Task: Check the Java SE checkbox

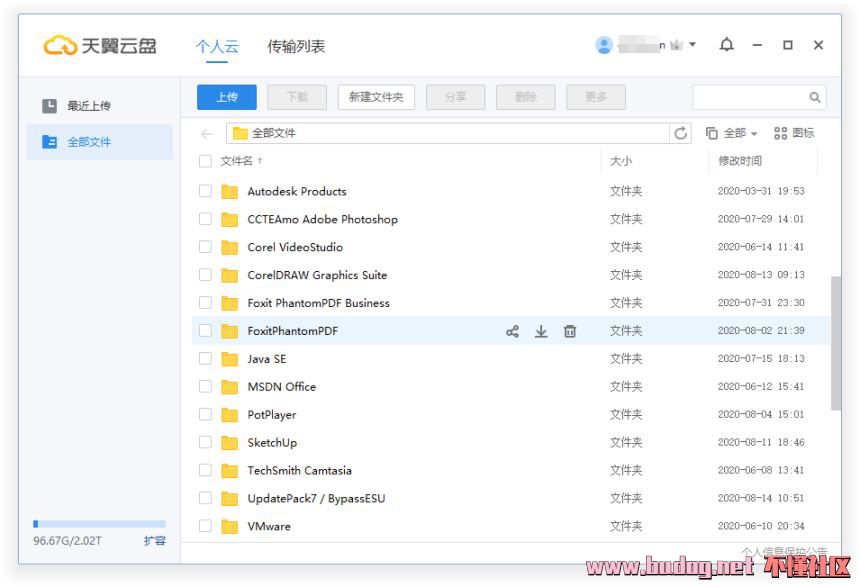Action: [x=205, y=359]
